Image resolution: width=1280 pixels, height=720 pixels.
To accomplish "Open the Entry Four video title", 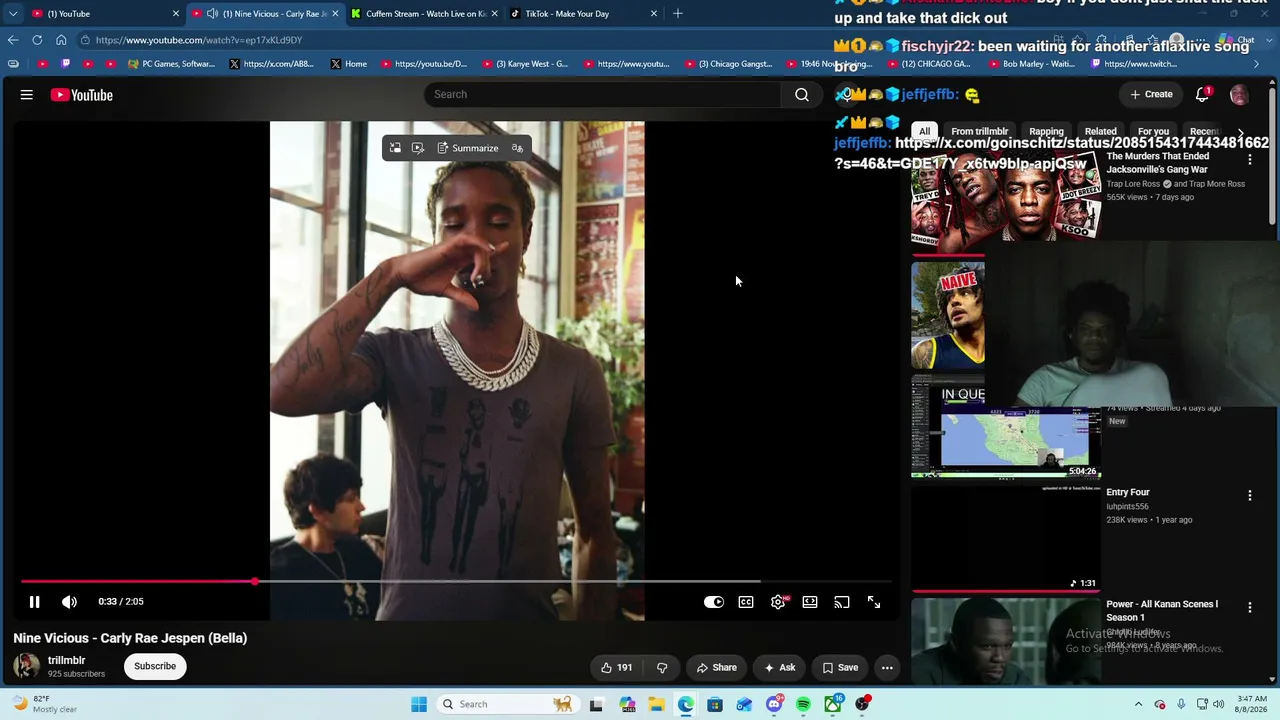I will (x=1128, y=492).
